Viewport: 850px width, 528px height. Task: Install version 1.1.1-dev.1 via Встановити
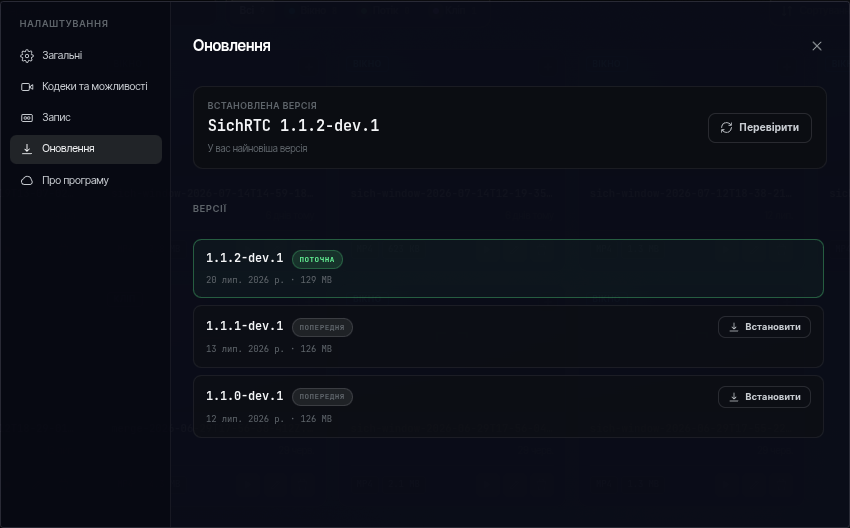coord(764,327)
